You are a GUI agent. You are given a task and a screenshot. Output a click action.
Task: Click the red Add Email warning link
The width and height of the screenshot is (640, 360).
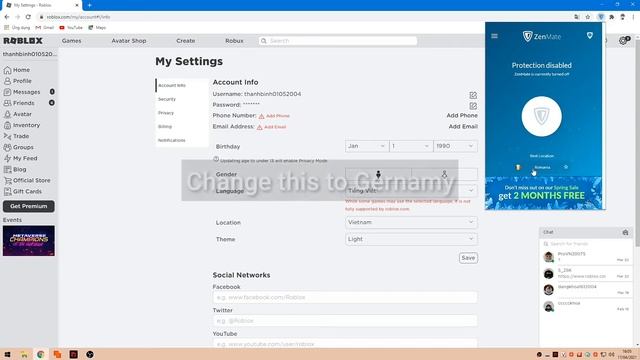pyautogui.click(x=271, y=127)
